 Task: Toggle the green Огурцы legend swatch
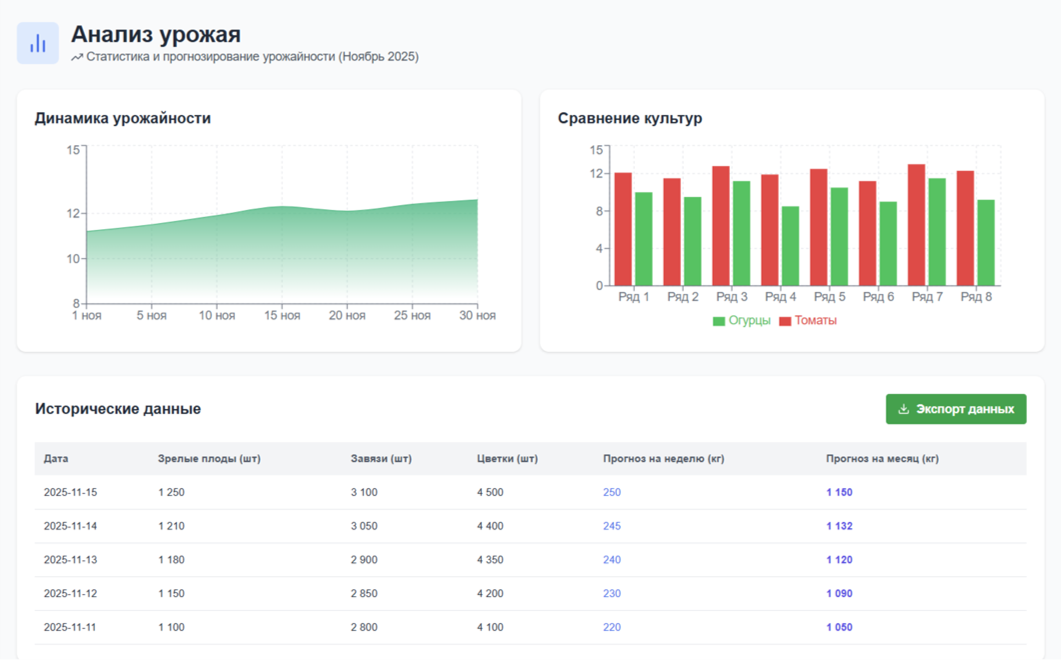[x=718, y=321]
